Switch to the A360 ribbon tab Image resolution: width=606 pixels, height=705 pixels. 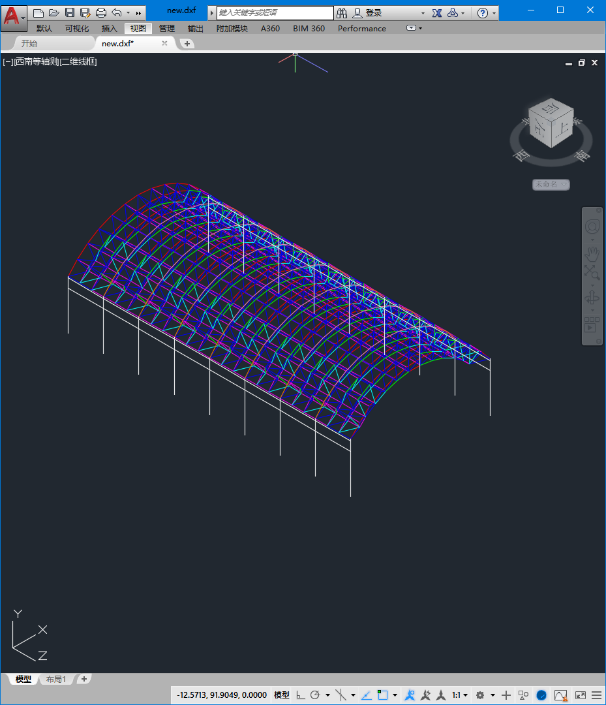(270, 28)
